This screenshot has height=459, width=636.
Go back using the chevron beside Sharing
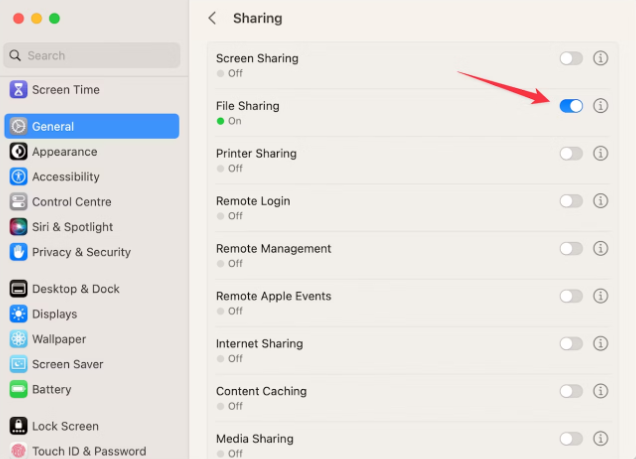coord(212,18)
